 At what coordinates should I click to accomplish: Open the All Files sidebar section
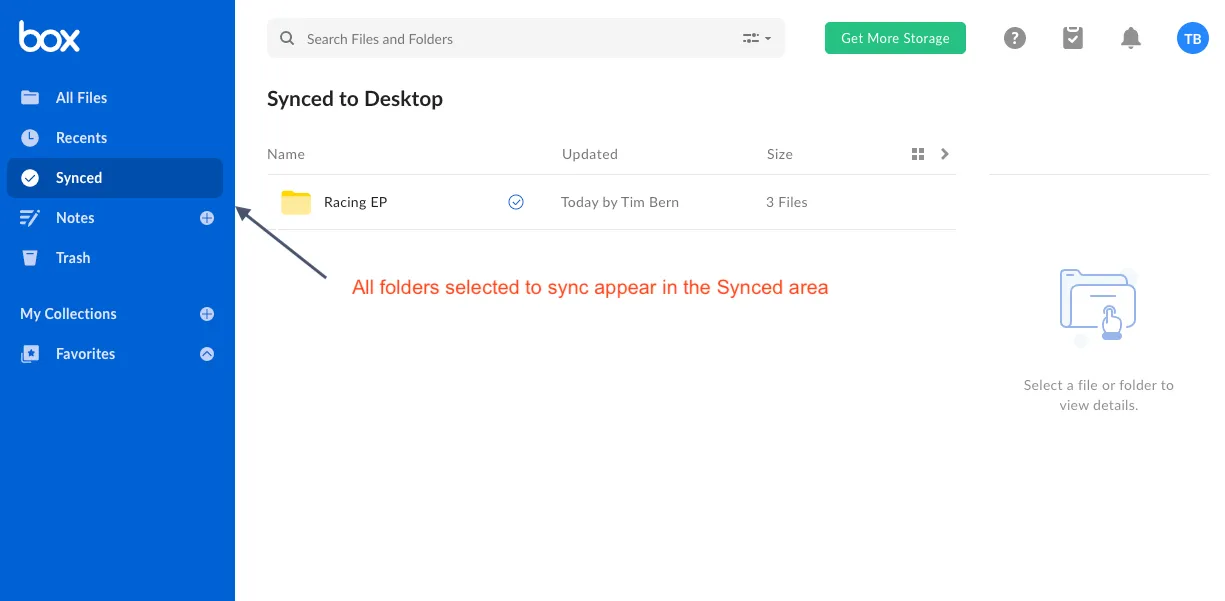click(80, 97)
